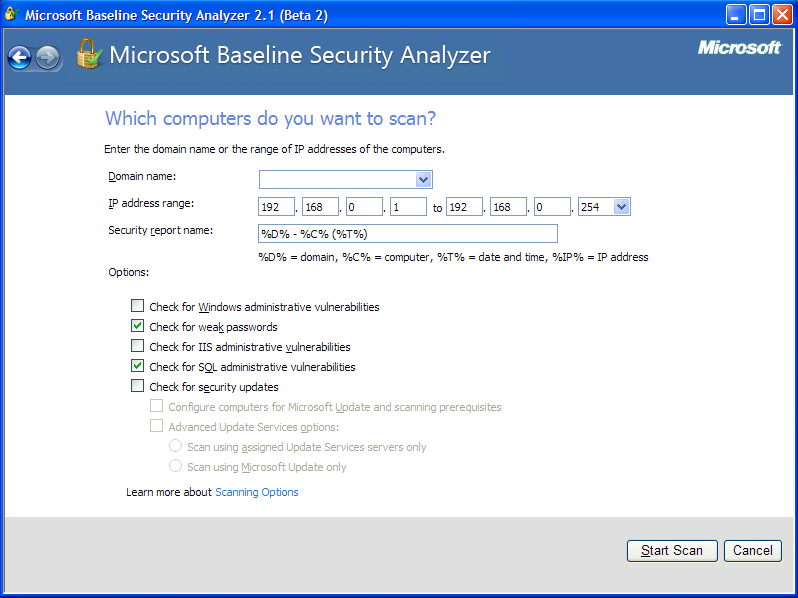Click the Microsoft logo in header
The height and width of the screenshot is (598, 798).
[x=739, y=48]
